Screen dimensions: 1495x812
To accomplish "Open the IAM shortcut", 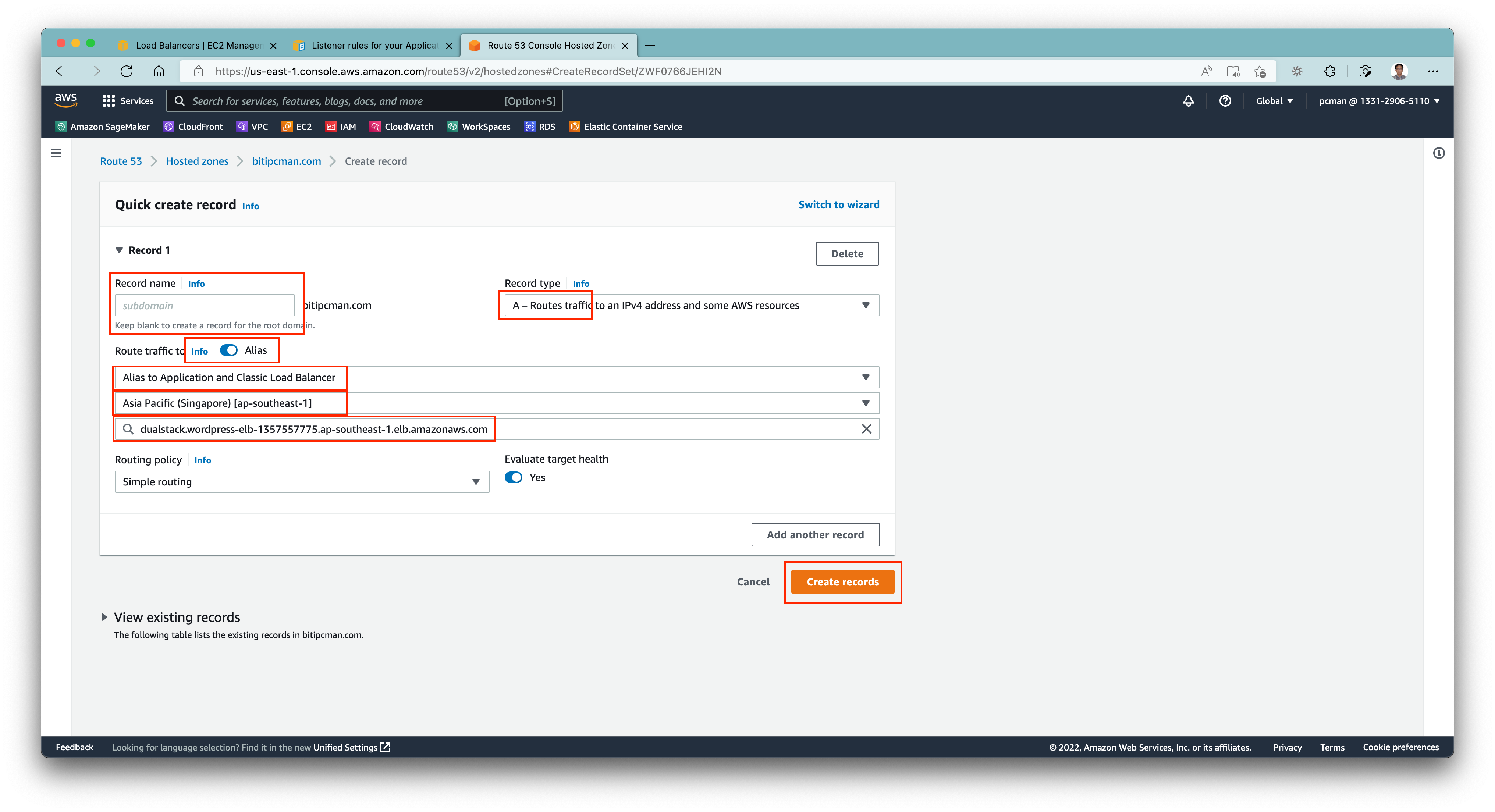I will (x=341, y=127).
